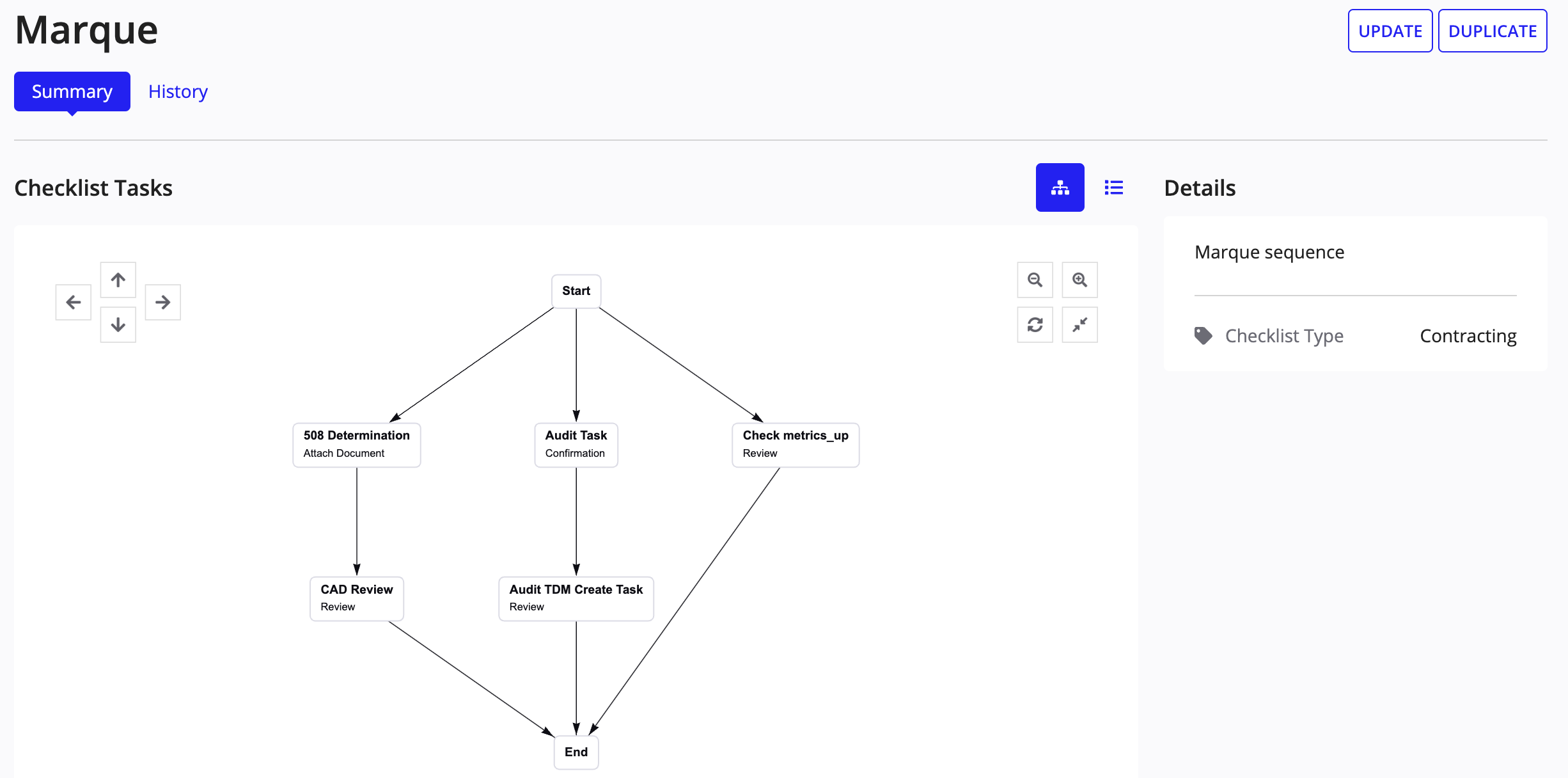Select the End node
This screenshot has width=1568, height=778.
[x=576, y=752]
